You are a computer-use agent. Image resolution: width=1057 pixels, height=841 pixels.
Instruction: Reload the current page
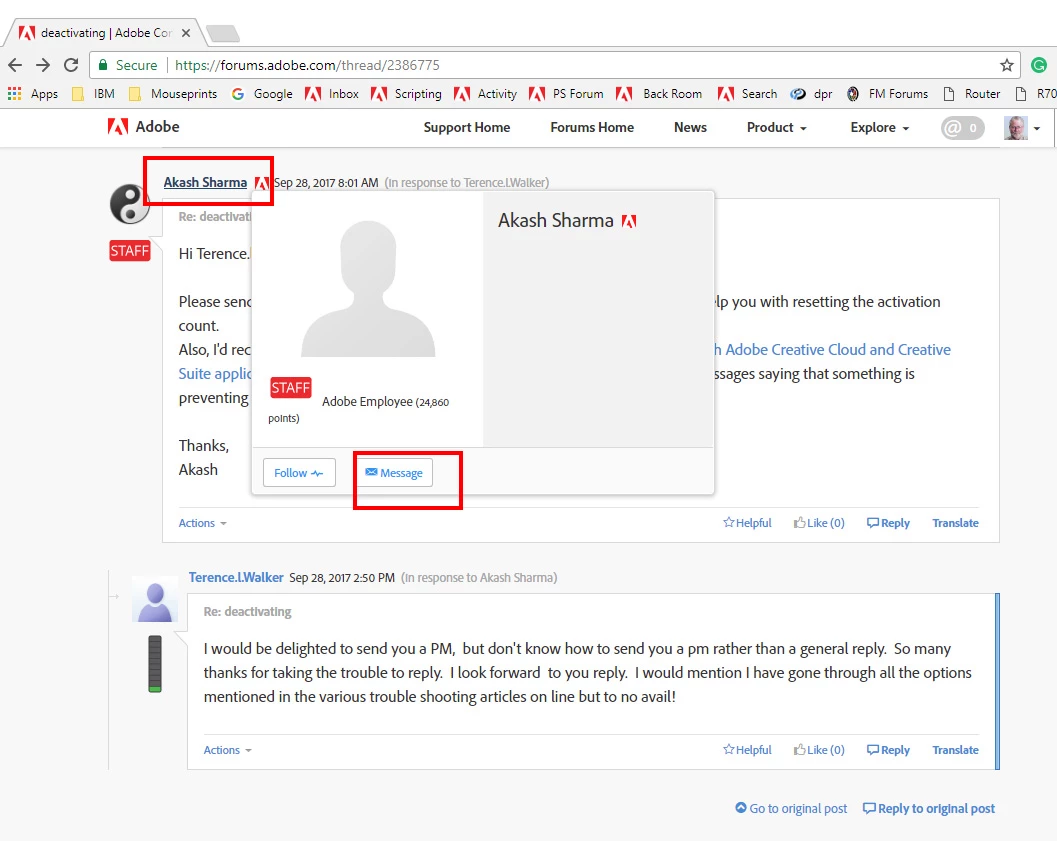pyautogui.click(x=71, y=65)
